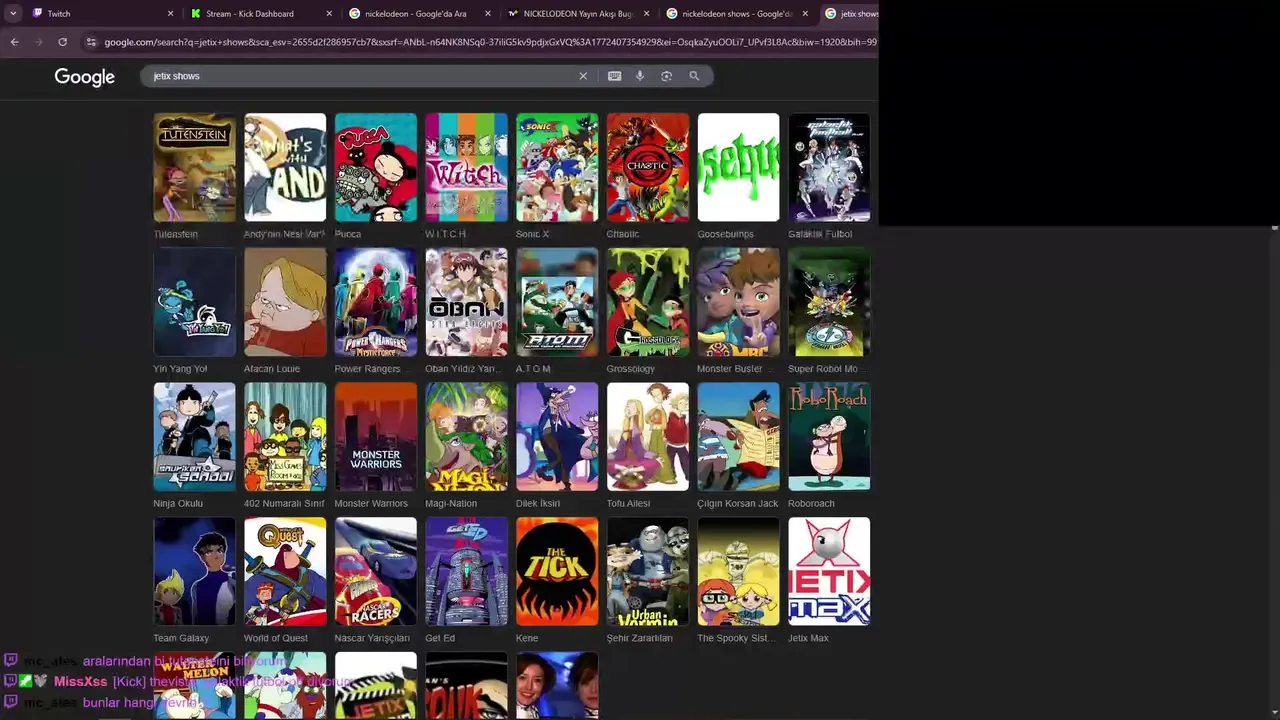Viewport: 1280px width, 720px height.
Task: Open the Power Rangers thumbnail
Action: coord(376,302)
